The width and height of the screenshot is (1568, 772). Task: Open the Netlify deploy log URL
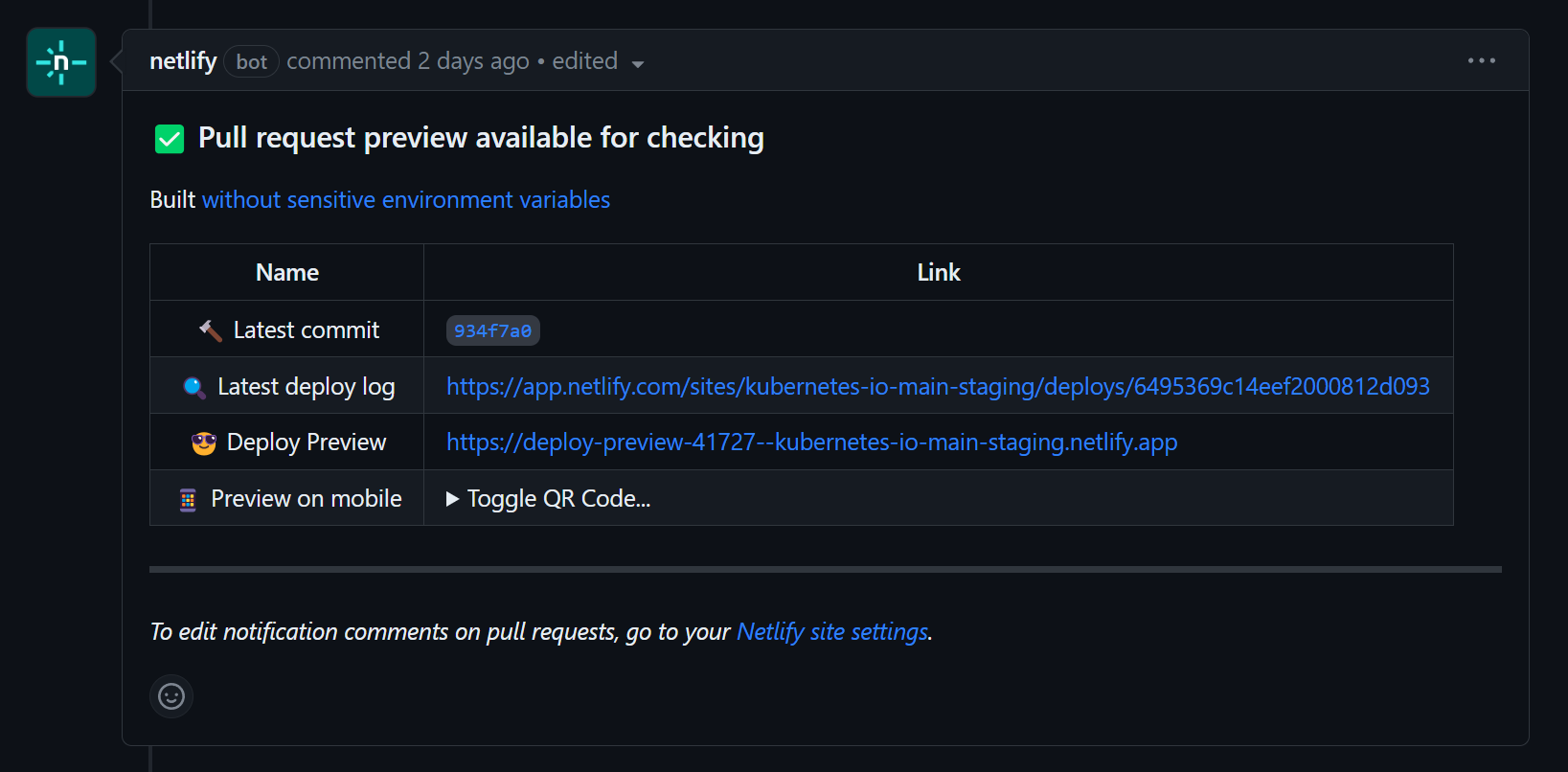937,386
